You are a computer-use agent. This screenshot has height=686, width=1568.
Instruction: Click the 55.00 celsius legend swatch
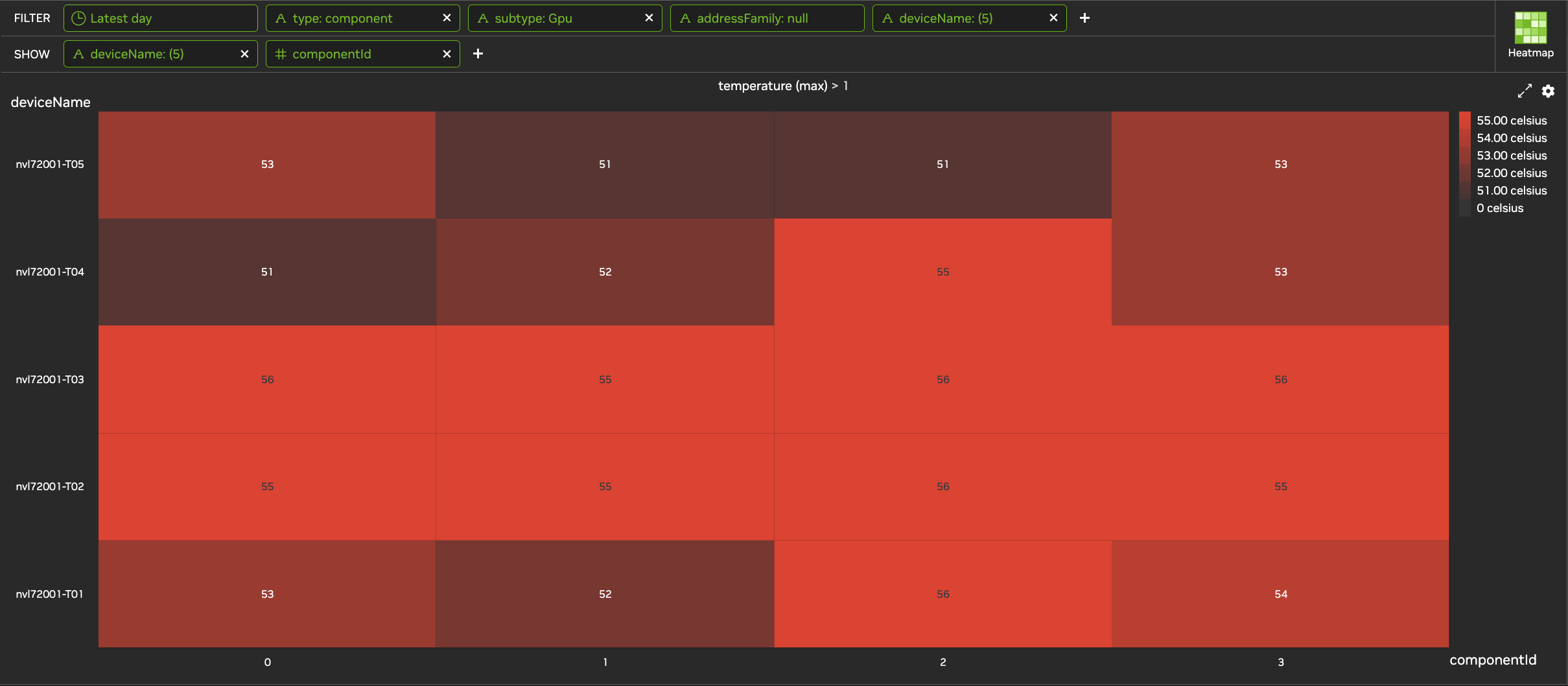coord(1465,121)
